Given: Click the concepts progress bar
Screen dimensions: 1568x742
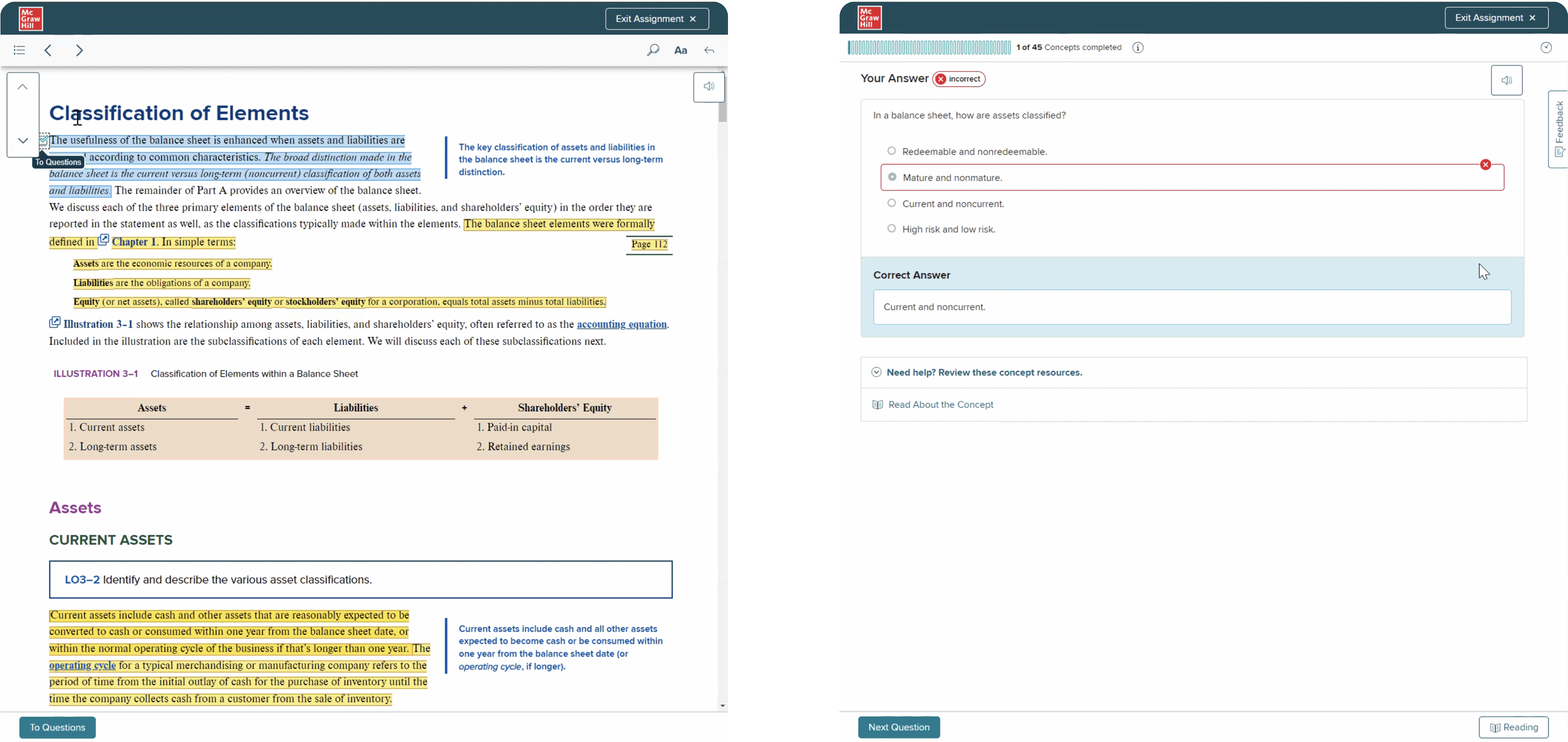Looking at the screenshot, I should (929, 47).
